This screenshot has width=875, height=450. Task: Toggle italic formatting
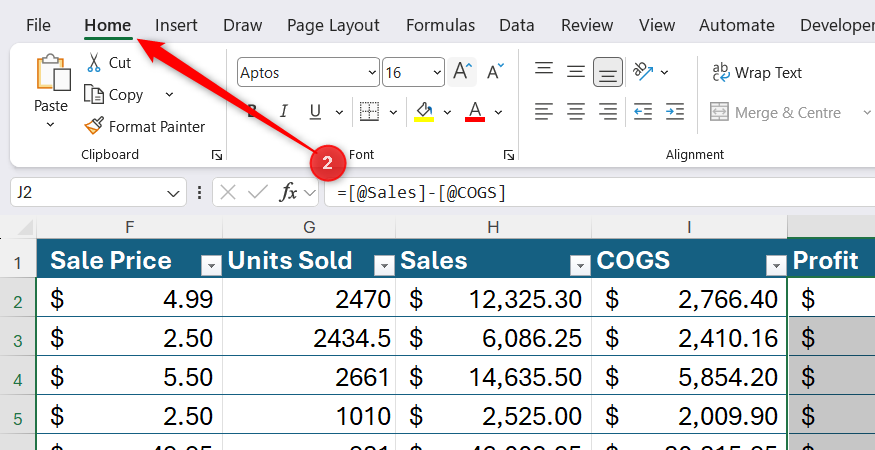point(283,112)
